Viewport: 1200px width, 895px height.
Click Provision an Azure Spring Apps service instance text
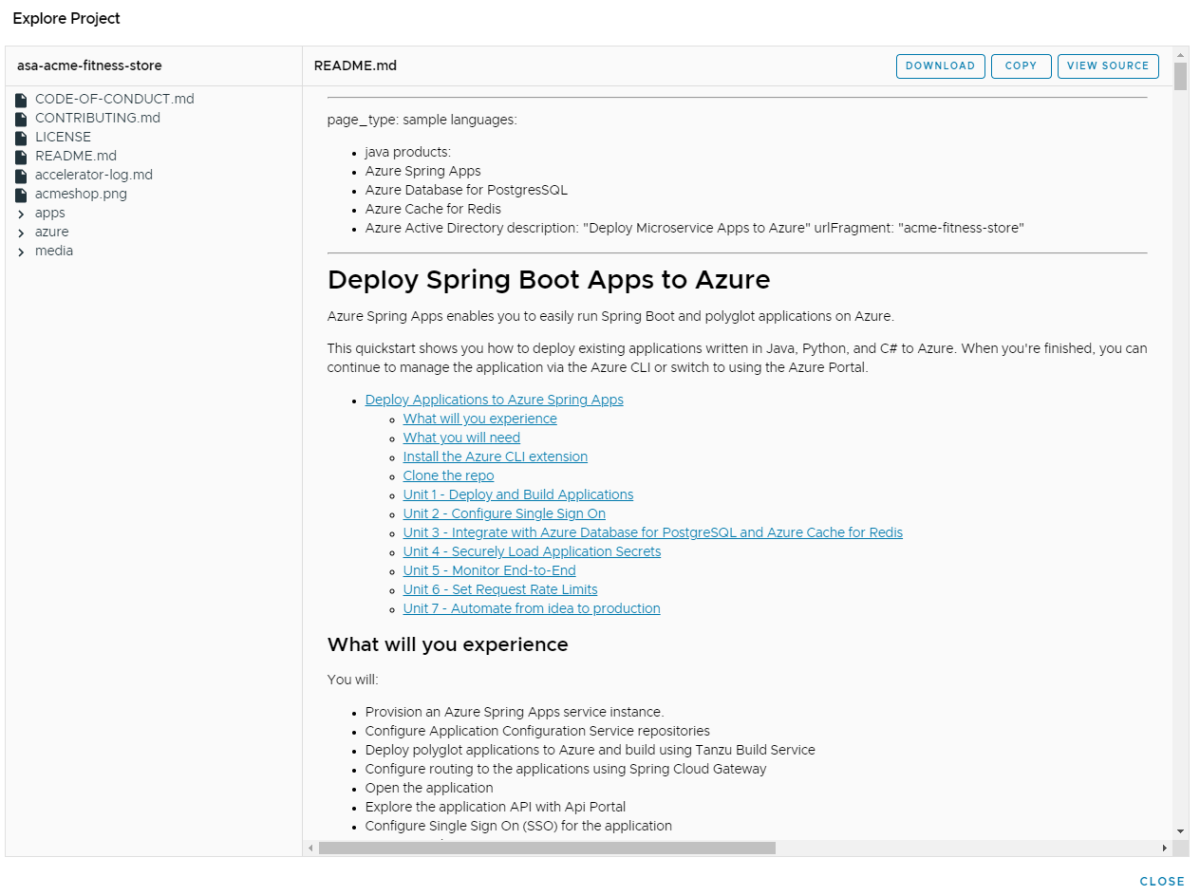coord(514,712)
